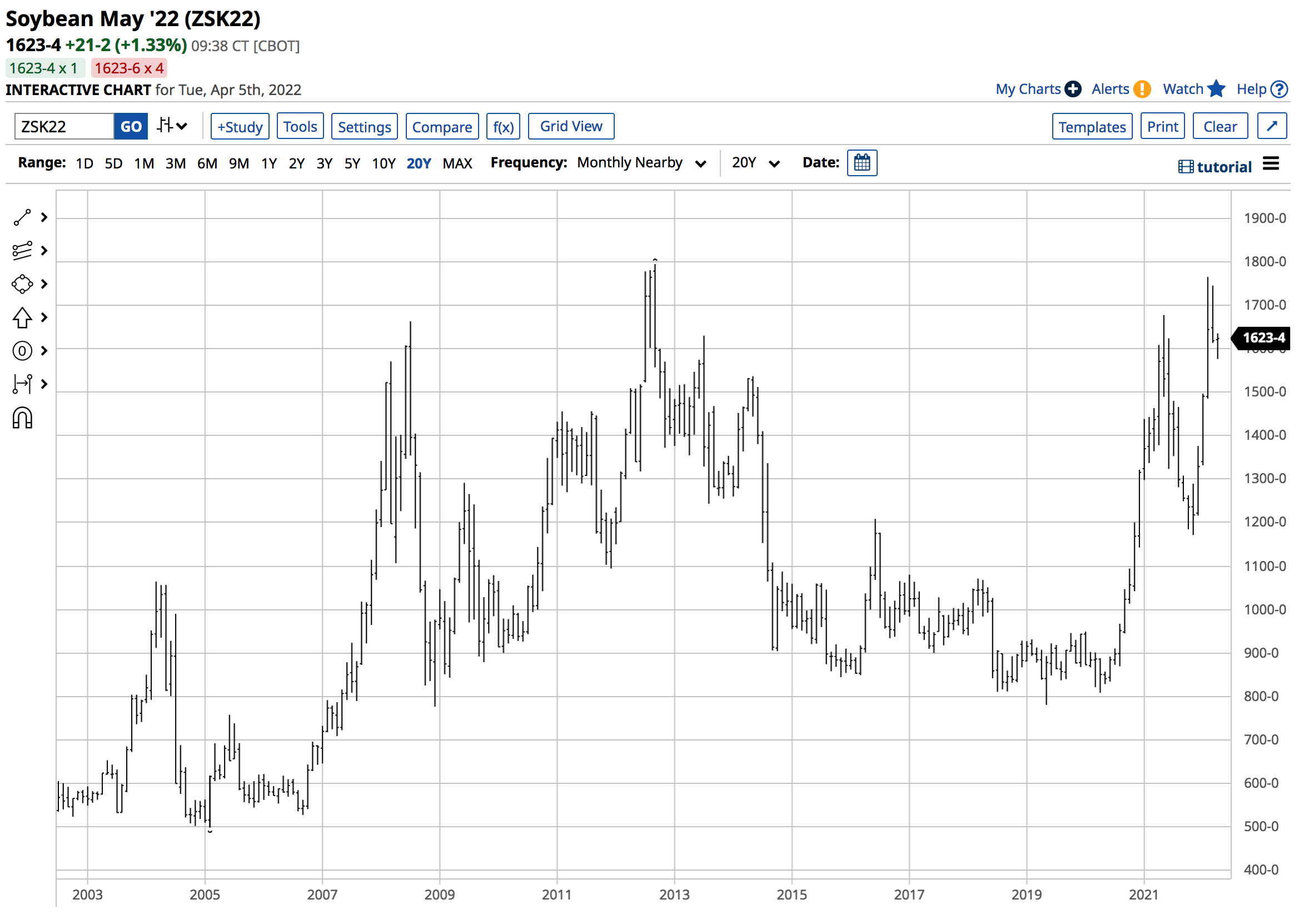Open the bar type chart style dropdown
This screenshot has height=924, width=1304.
172,126
